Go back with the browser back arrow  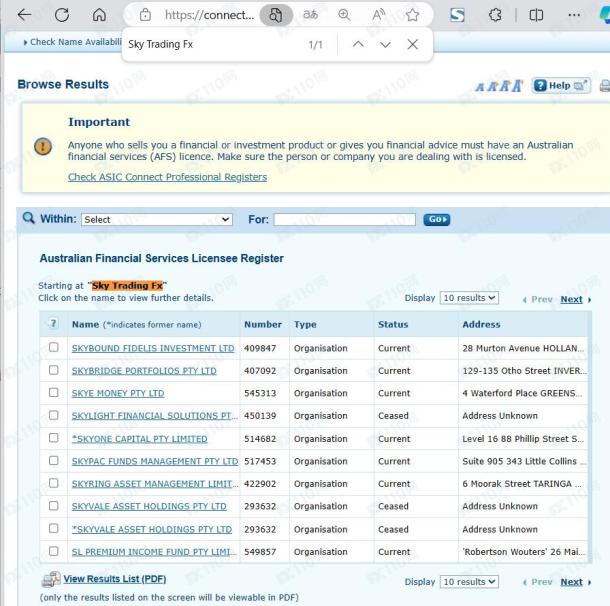25,15
